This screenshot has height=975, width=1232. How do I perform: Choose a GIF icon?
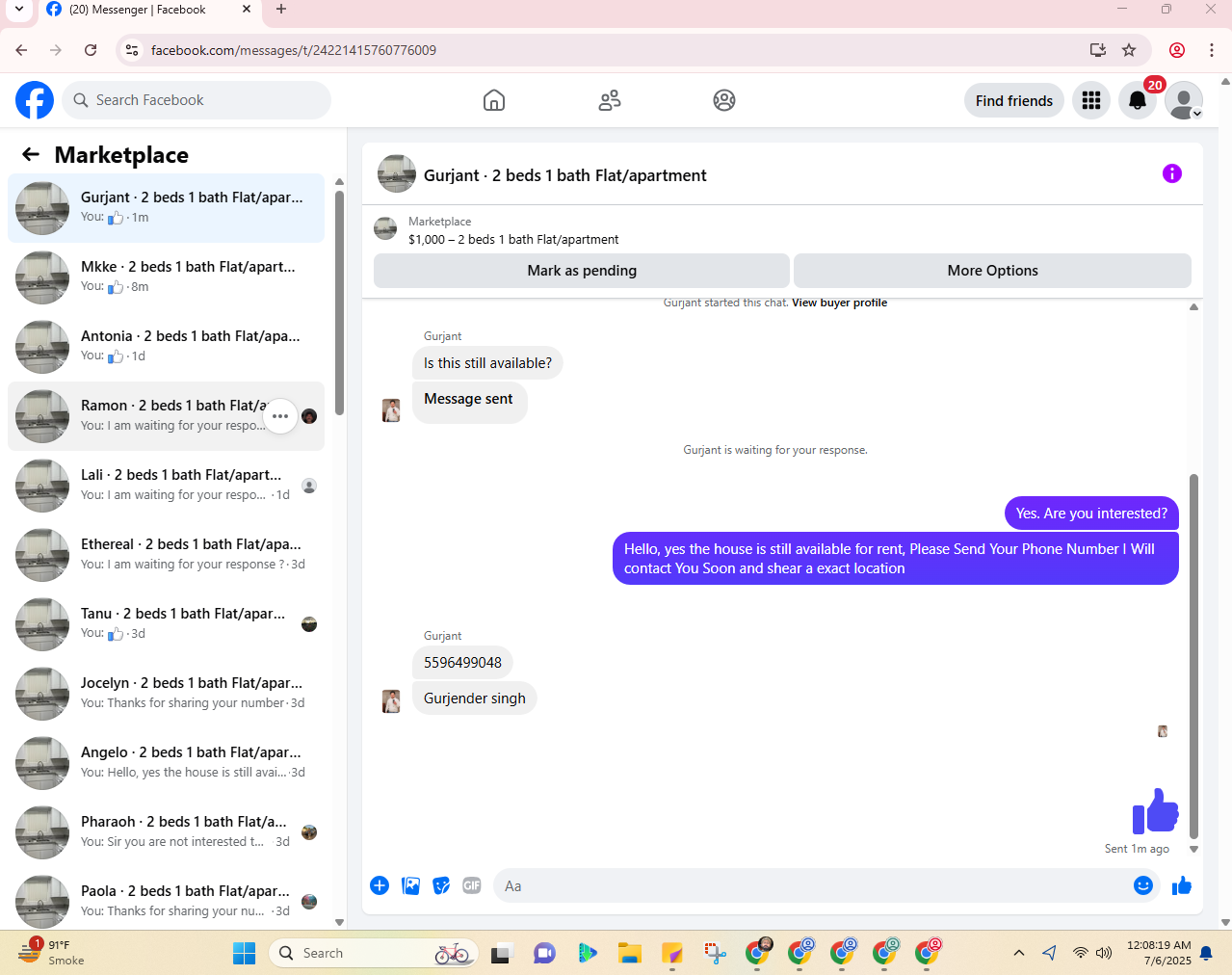click(x=472, y=885)
